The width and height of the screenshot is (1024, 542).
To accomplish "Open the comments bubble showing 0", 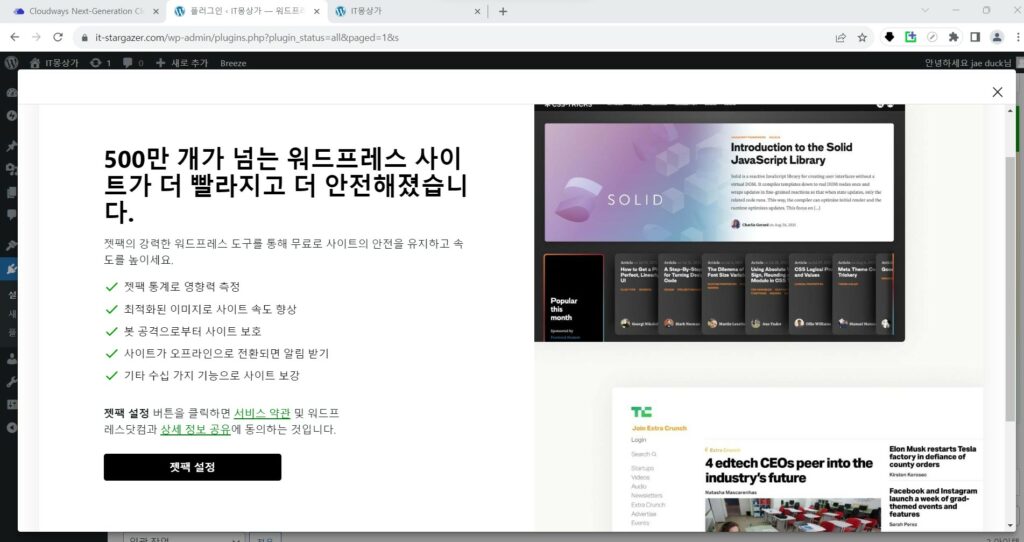I will [133, 63].
